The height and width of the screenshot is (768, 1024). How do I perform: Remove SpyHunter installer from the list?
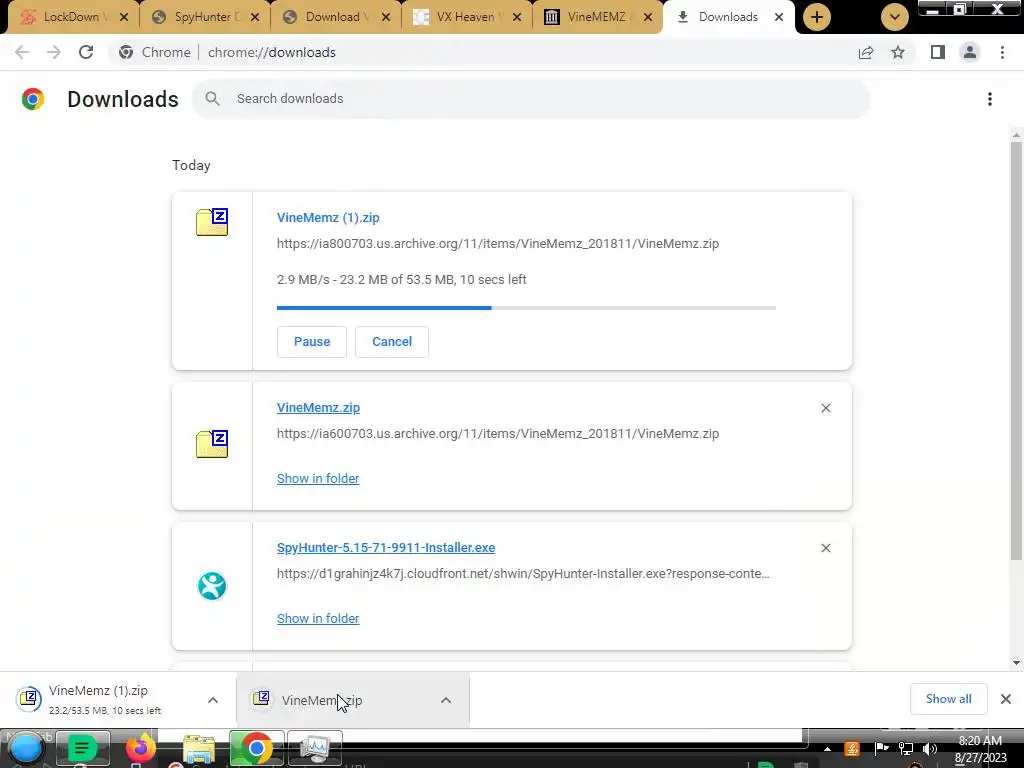click(825, 548)
